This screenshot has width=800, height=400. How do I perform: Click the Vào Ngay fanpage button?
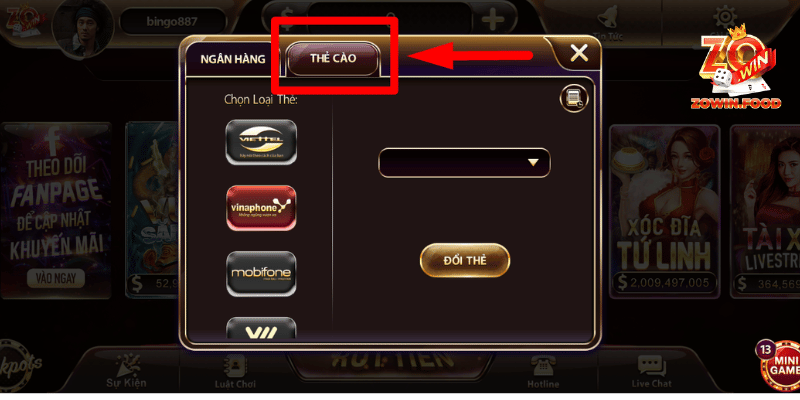[x=56, y=279]
